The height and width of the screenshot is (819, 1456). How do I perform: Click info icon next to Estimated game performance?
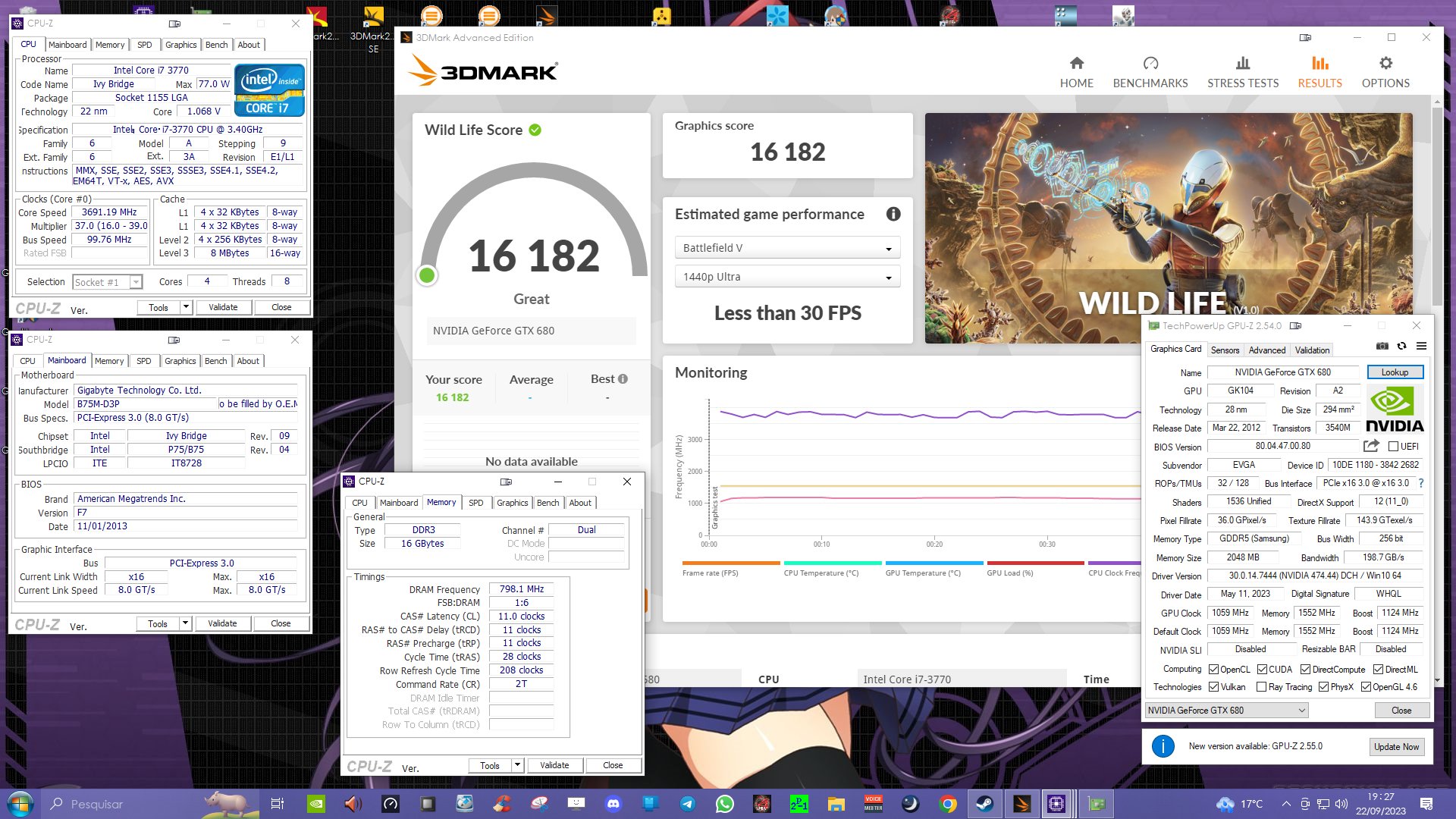893,214
